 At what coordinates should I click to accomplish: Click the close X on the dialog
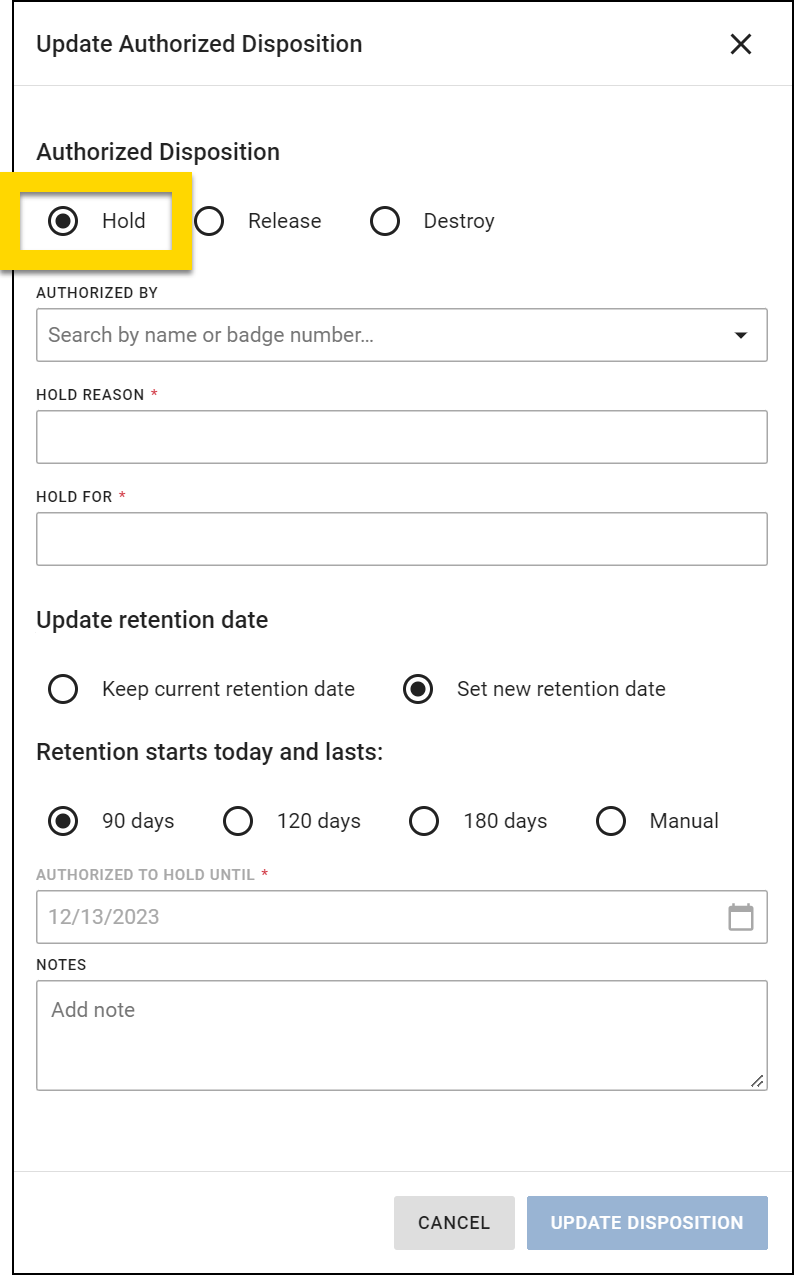[741, 44]
